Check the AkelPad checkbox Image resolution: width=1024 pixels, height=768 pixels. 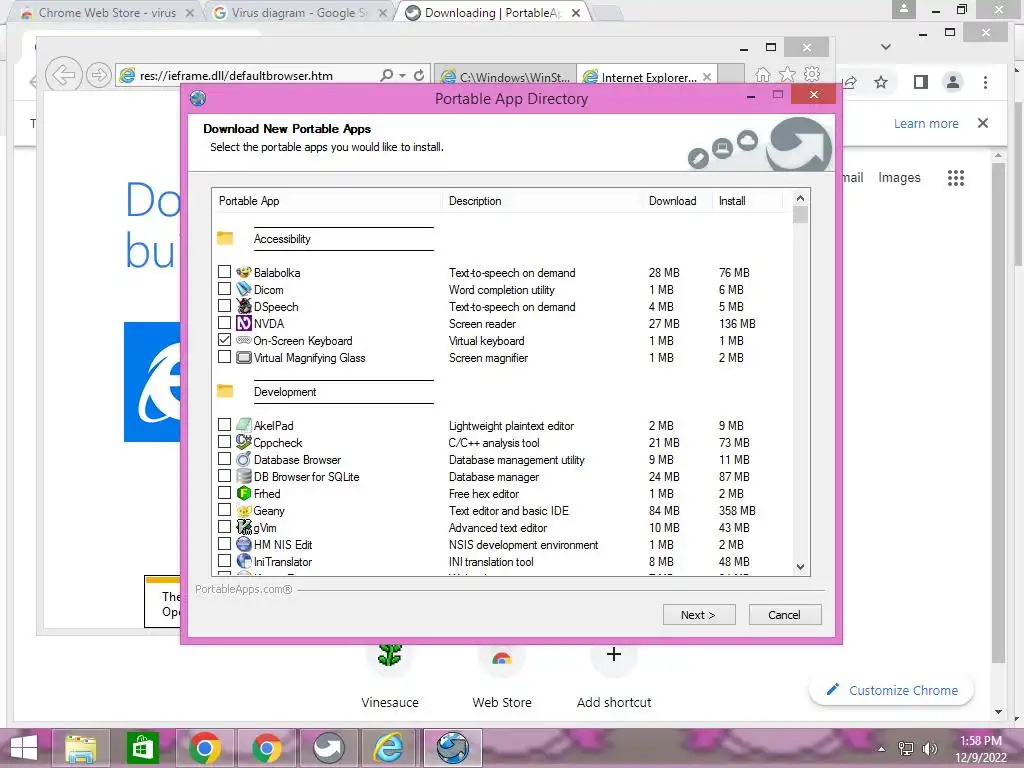[x=224, y=424]
